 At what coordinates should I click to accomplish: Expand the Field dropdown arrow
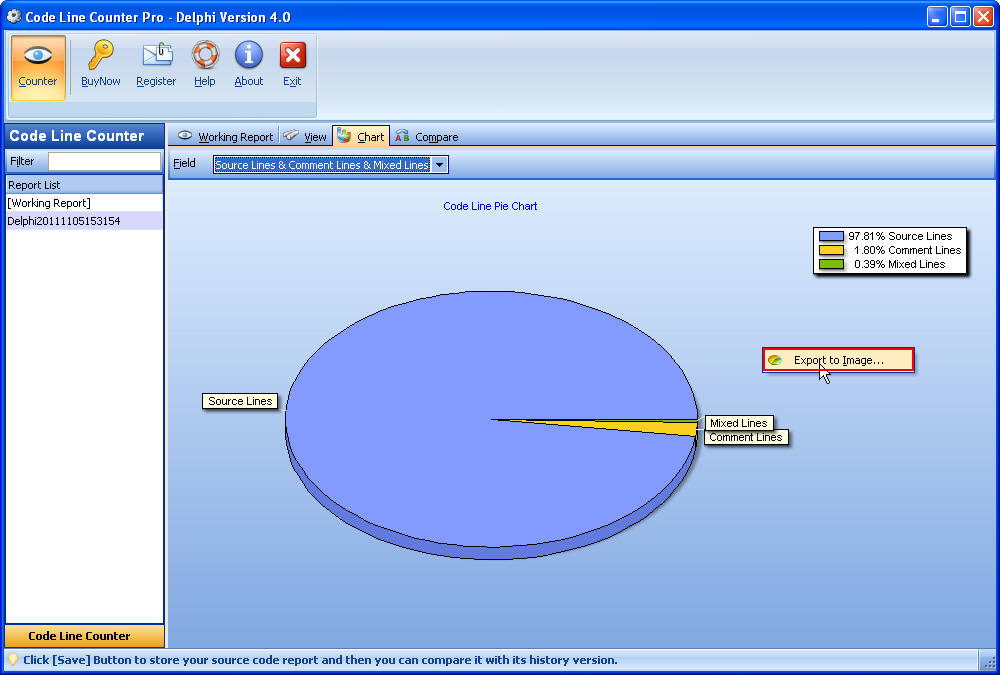440,165
